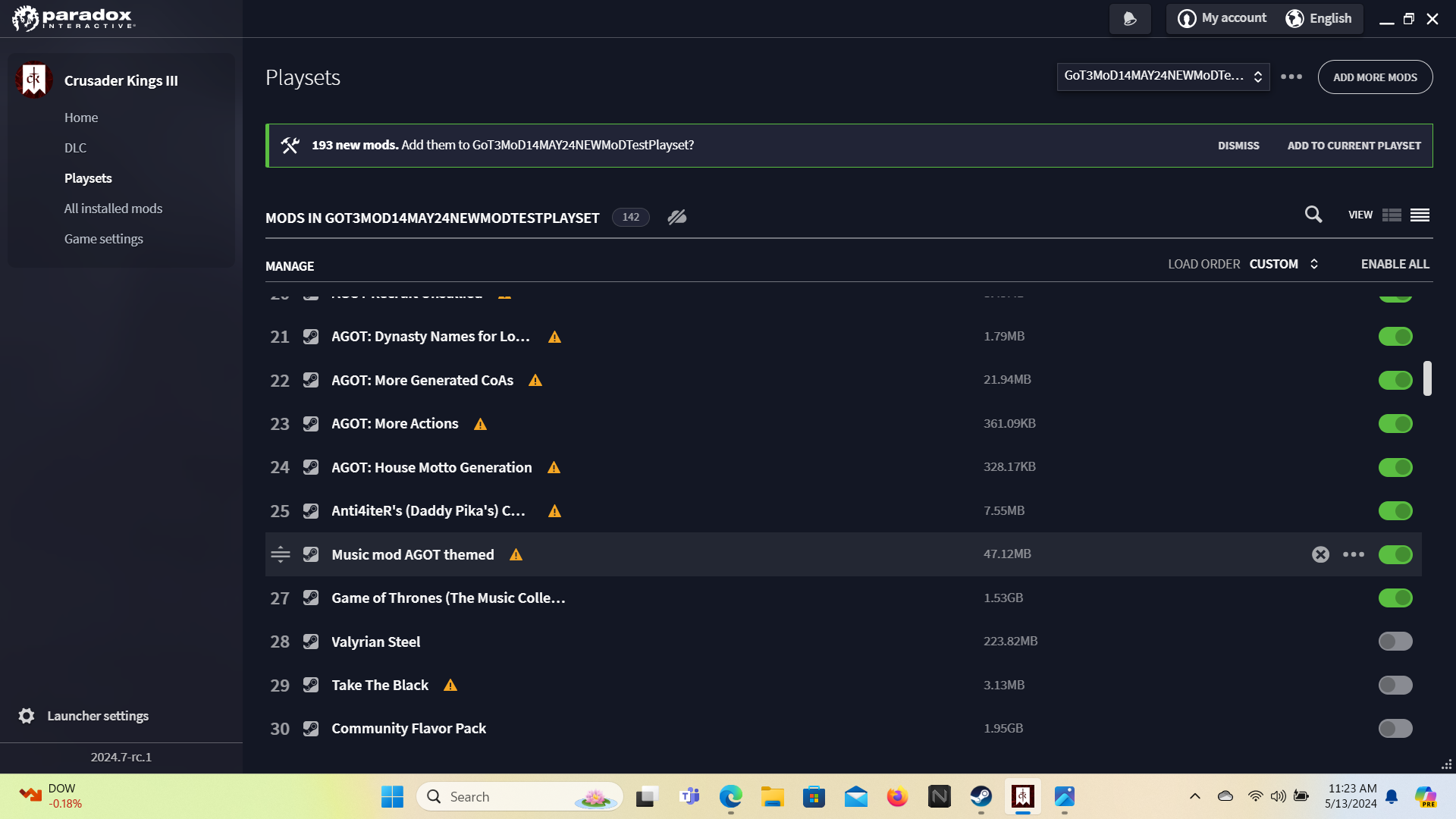Dismiss the new mods banner
Image resolution: width=1456 pixels, height=819 pixels.
coord(1238,146)
